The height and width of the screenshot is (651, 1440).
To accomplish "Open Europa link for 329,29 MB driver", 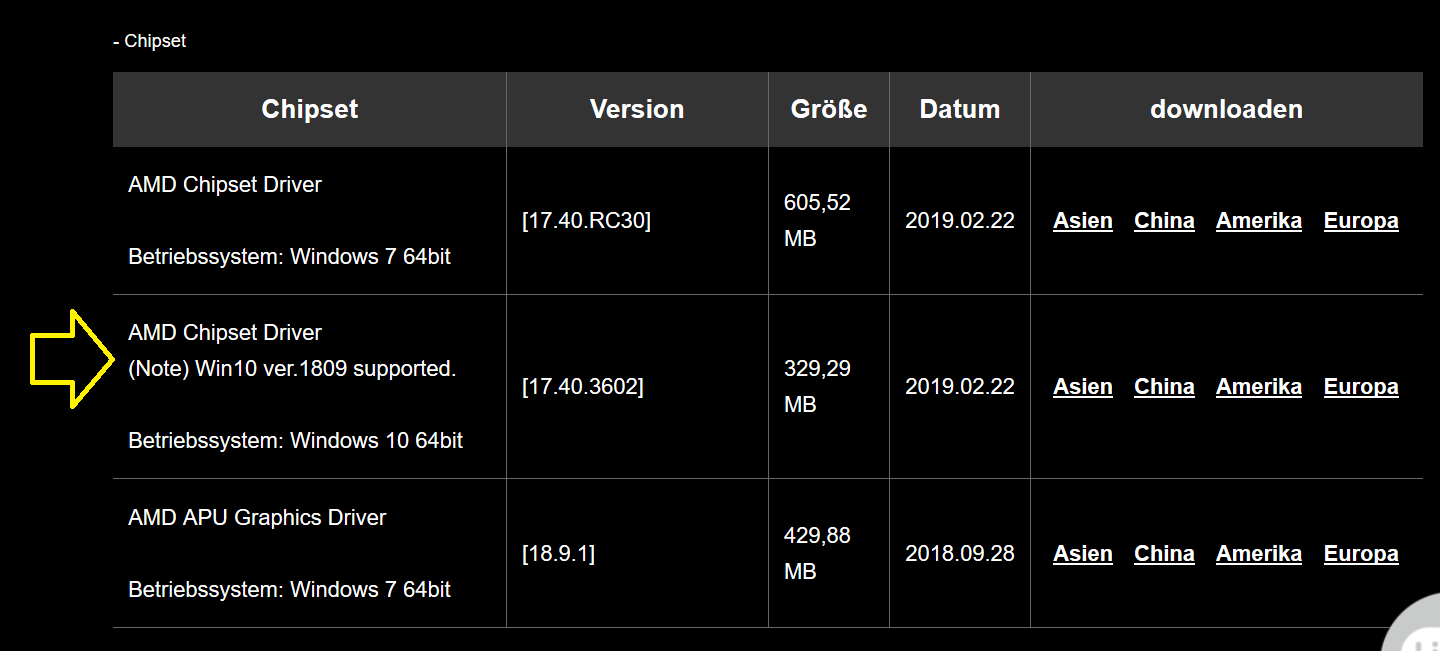I will click(1361, 387).
